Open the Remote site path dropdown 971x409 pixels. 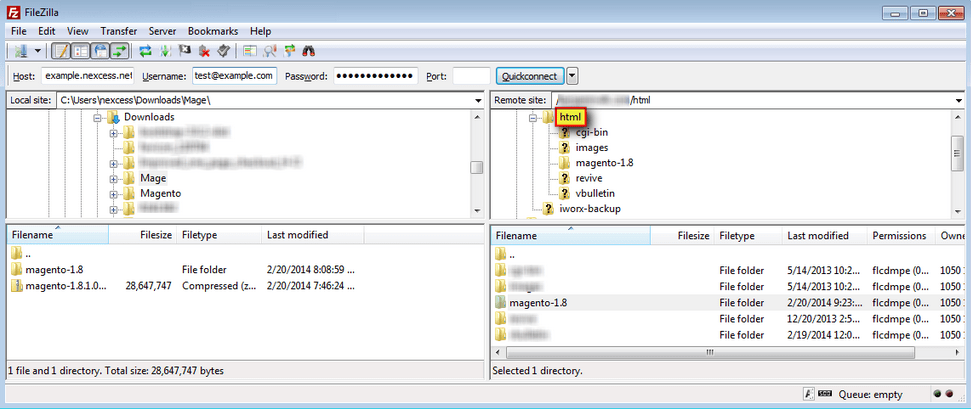[x=960, y=100]
